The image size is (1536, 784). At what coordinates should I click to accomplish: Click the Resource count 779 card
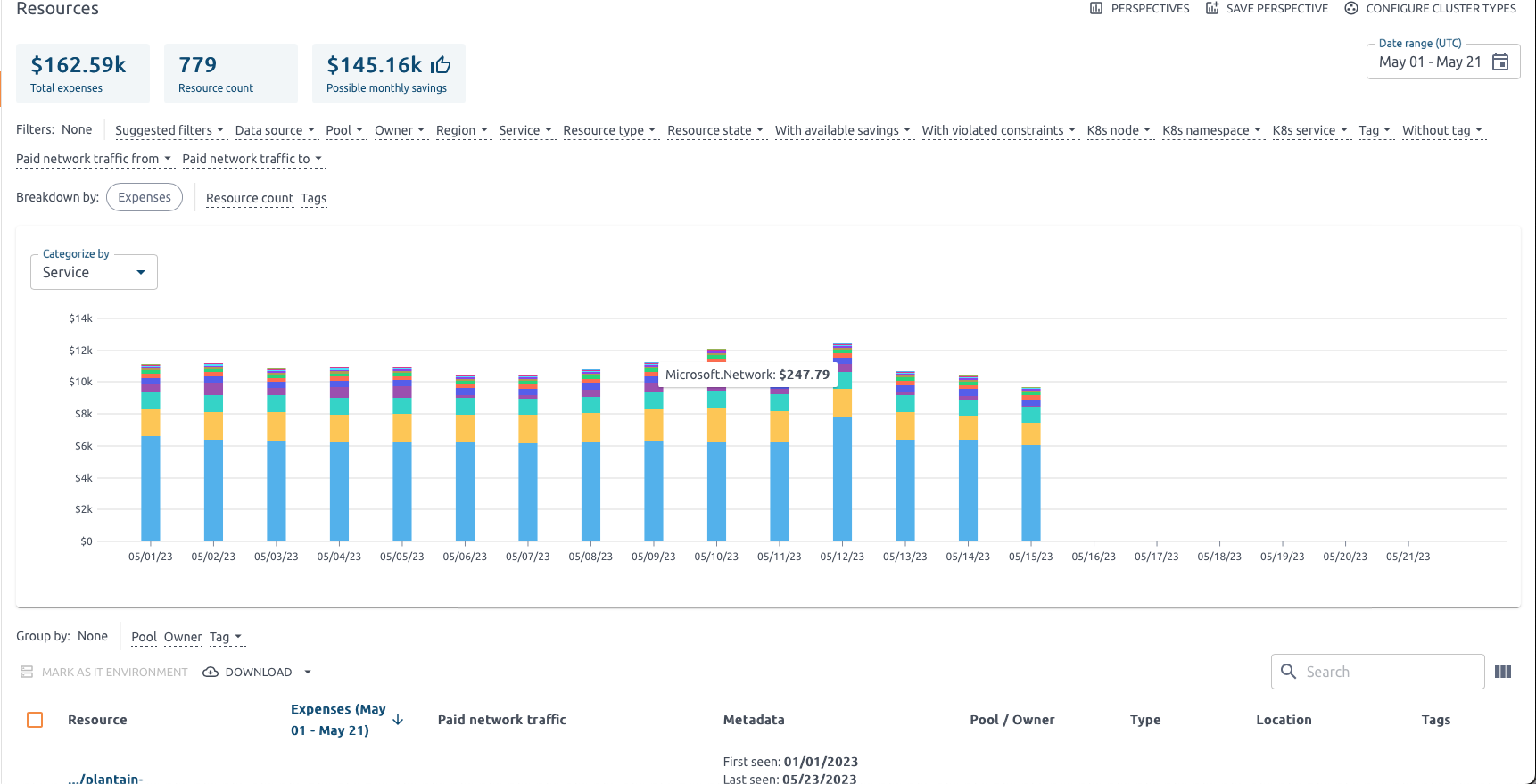[x=231, y=73]
